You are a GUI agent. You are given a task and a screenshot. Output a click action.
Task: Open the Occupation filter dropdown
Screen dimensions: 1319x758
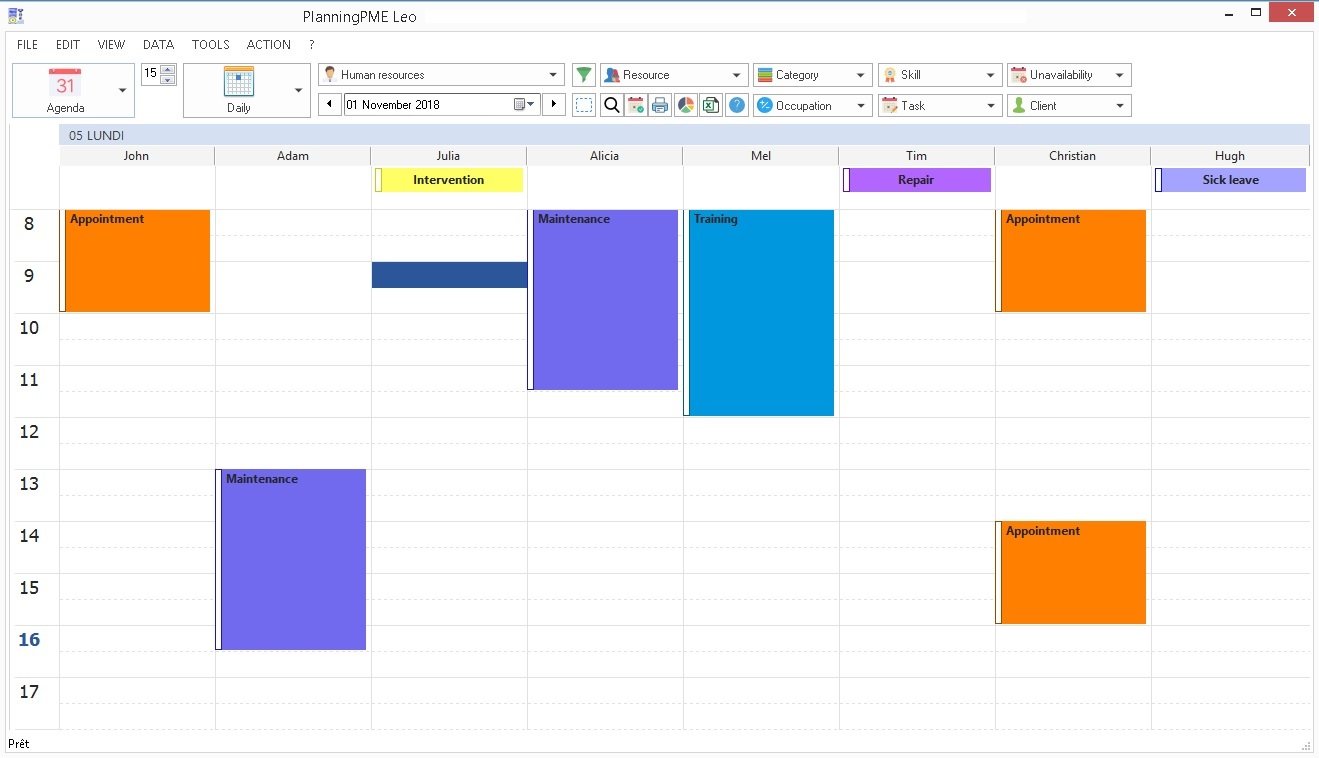(x=812, y=105)
